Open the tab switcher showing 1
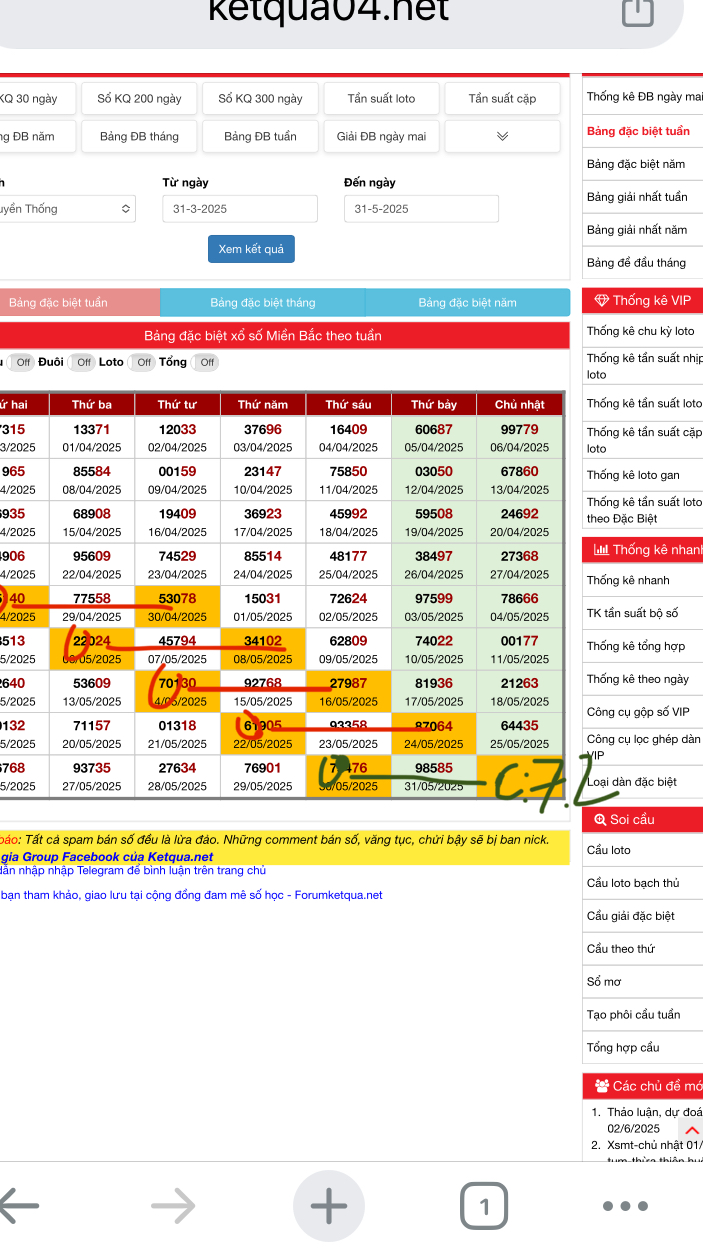The height and width of the screenshot is (1249, 703). pos(484,1206)
